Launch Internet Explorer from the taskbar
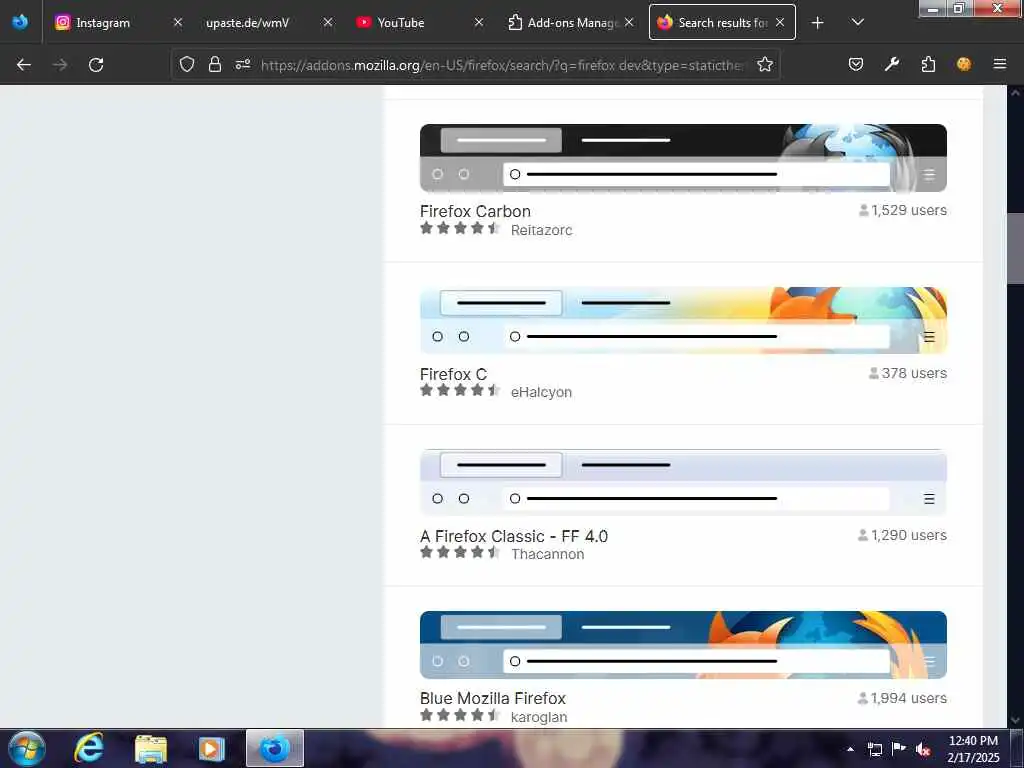This screenshot has height=768, width=1024. pyautogui.click(x=89, y=748)
